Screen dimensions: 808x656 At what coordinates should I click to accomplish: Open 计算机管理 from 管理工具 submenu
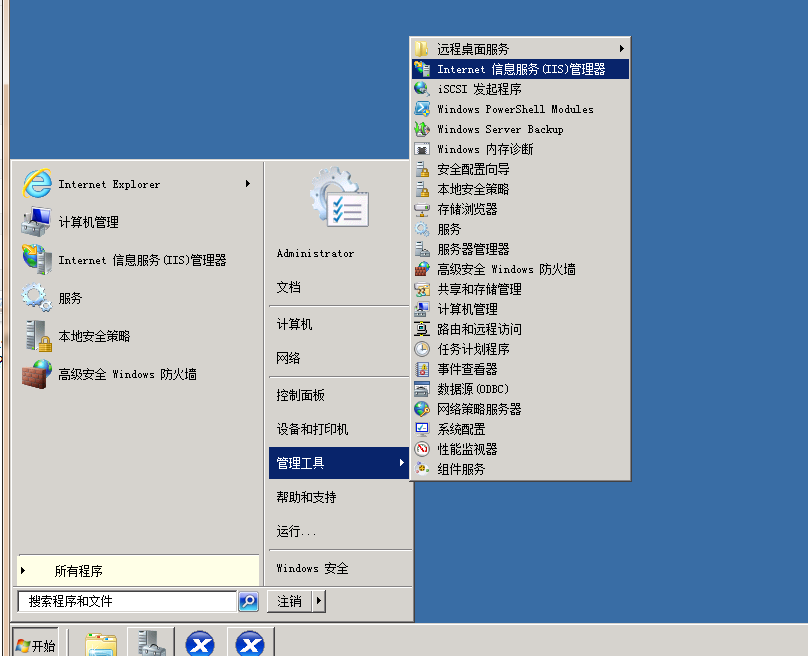tap(520, 309)
